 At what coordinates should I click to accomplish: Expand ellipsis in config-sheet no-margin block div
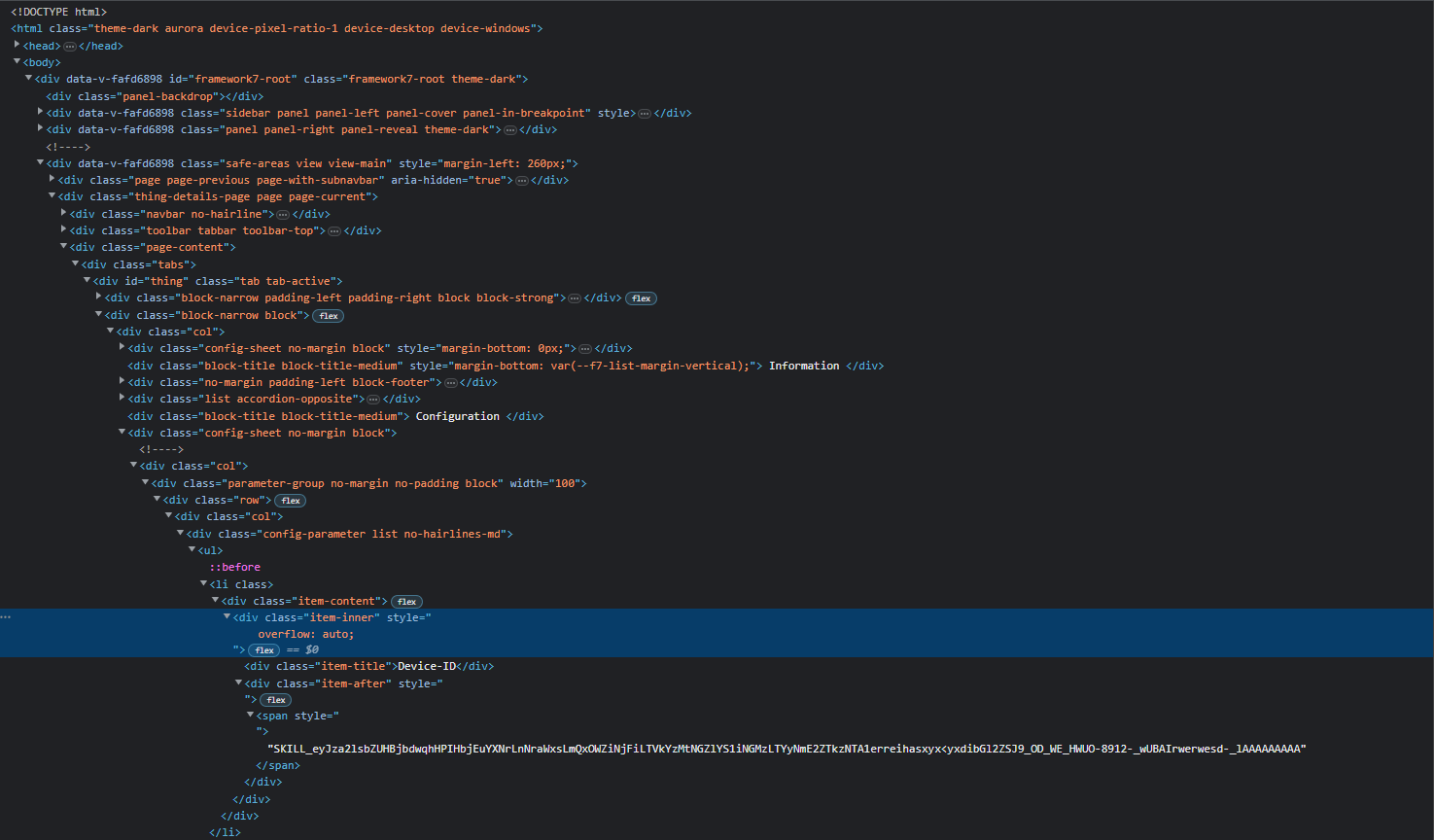pos(585,347)
